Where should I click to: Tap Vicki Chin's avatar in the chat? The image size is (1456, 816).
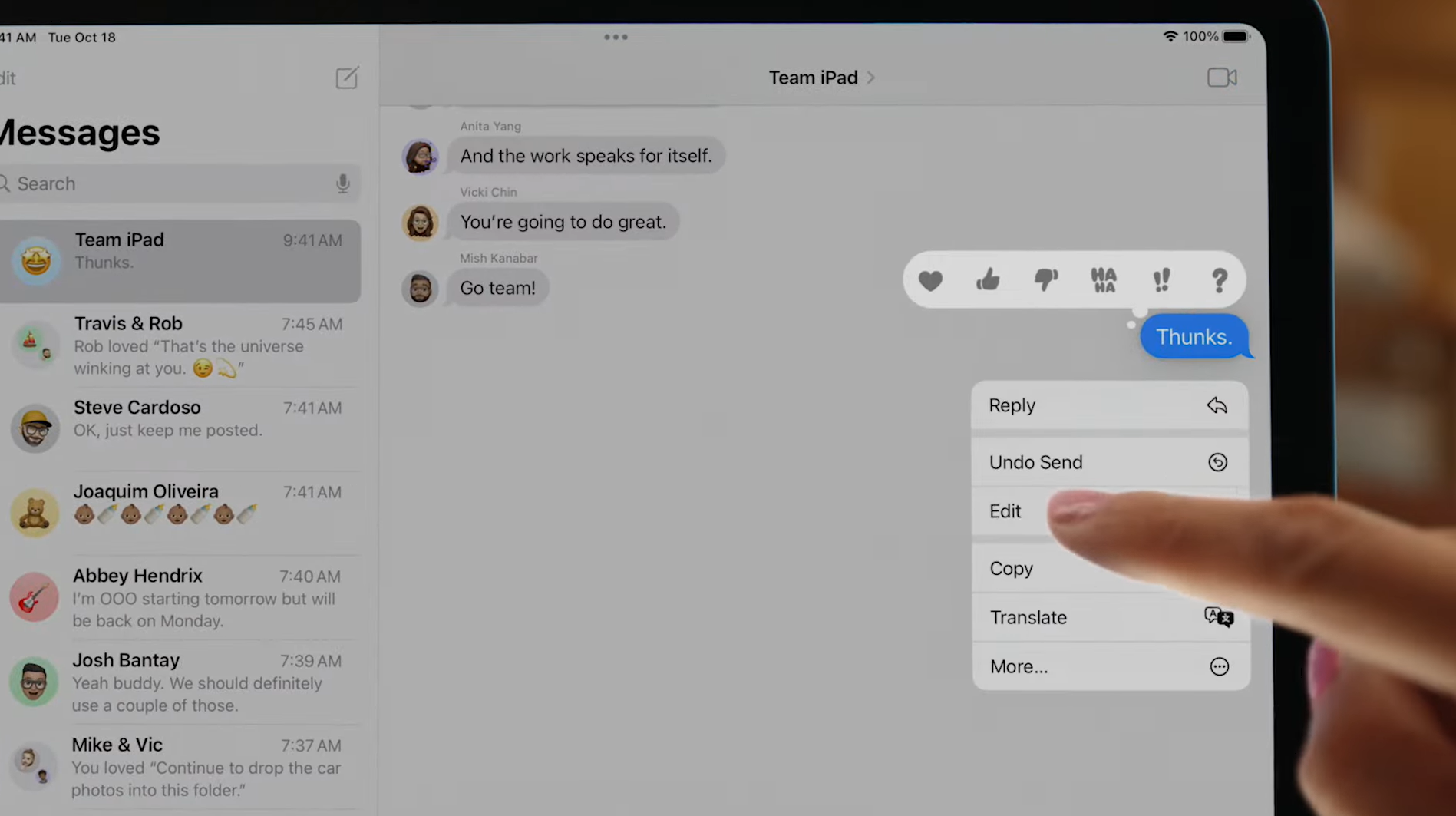(420, 223)
